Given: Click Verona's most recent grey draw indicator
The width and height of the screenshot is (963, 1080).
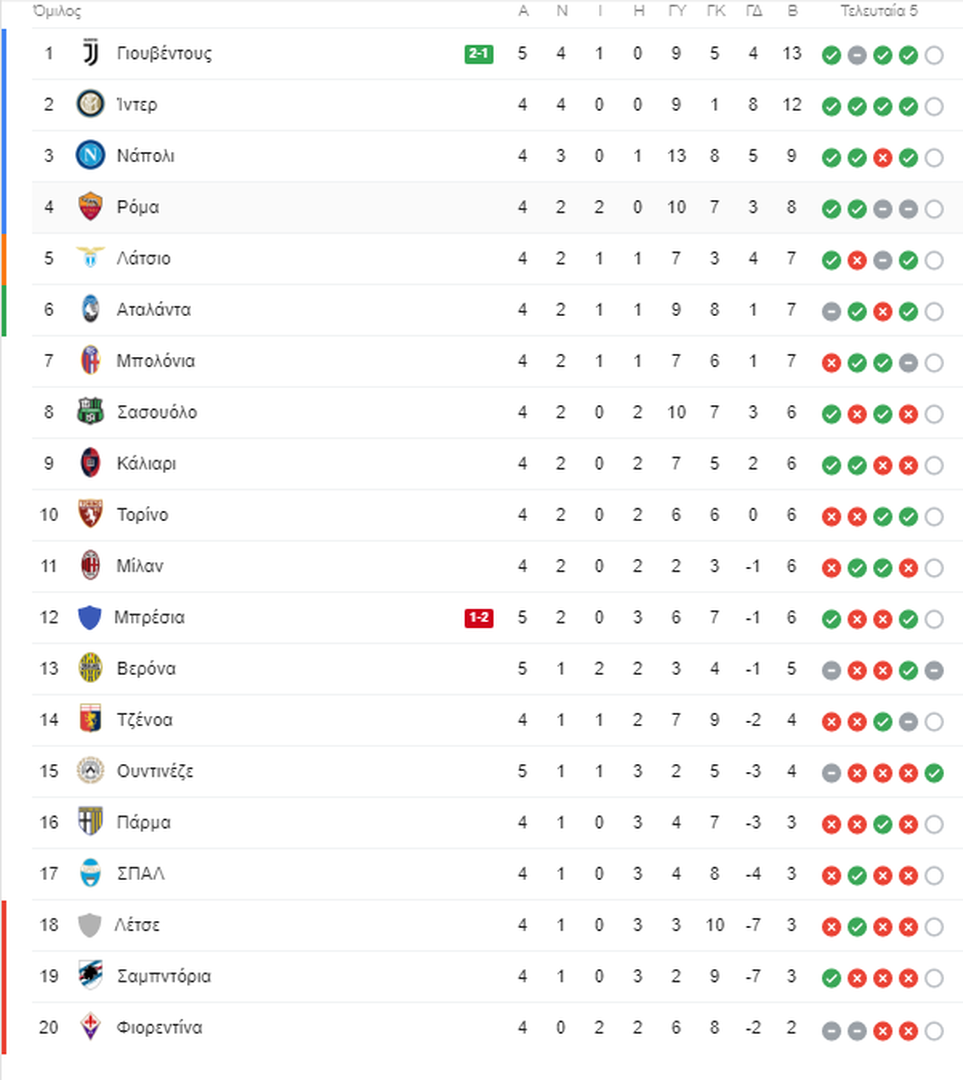Looking at the screenshot, I should point(934,670).
